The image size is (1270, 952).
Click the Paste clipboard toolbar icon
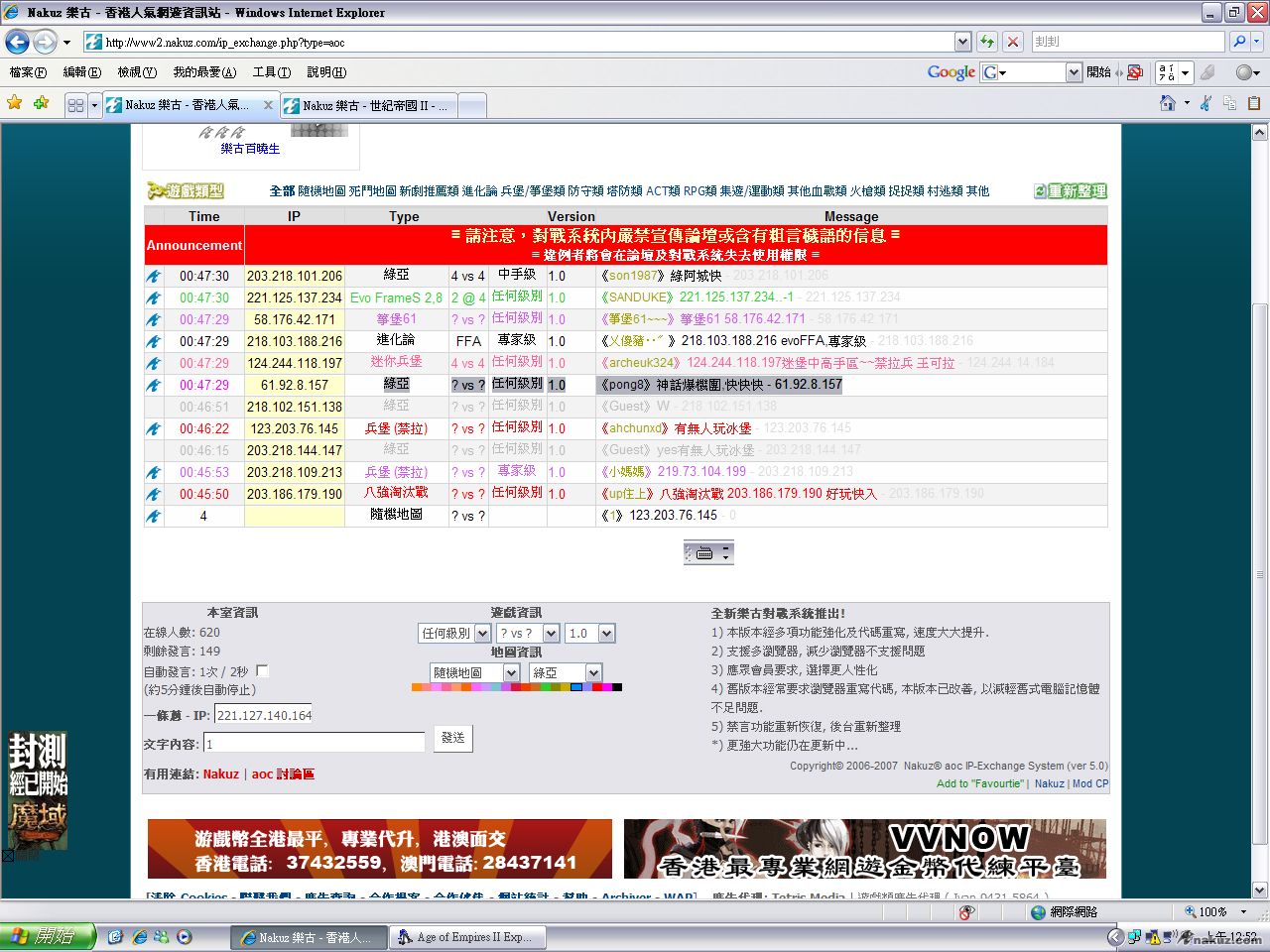coord(1254,103)
